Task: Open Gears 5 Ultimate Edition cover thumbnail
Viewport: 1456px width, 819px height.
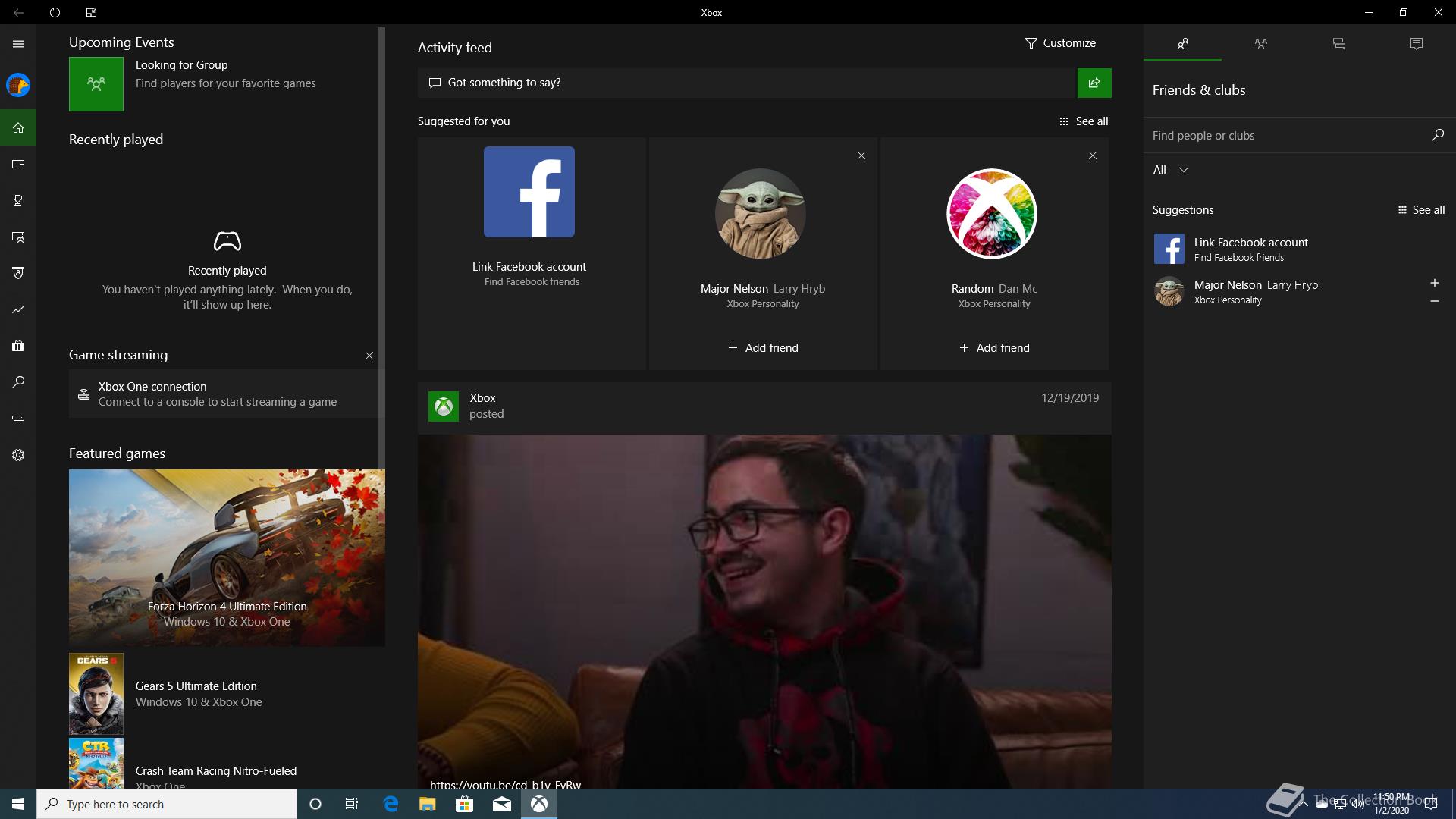Action: [x=96, y=694]
